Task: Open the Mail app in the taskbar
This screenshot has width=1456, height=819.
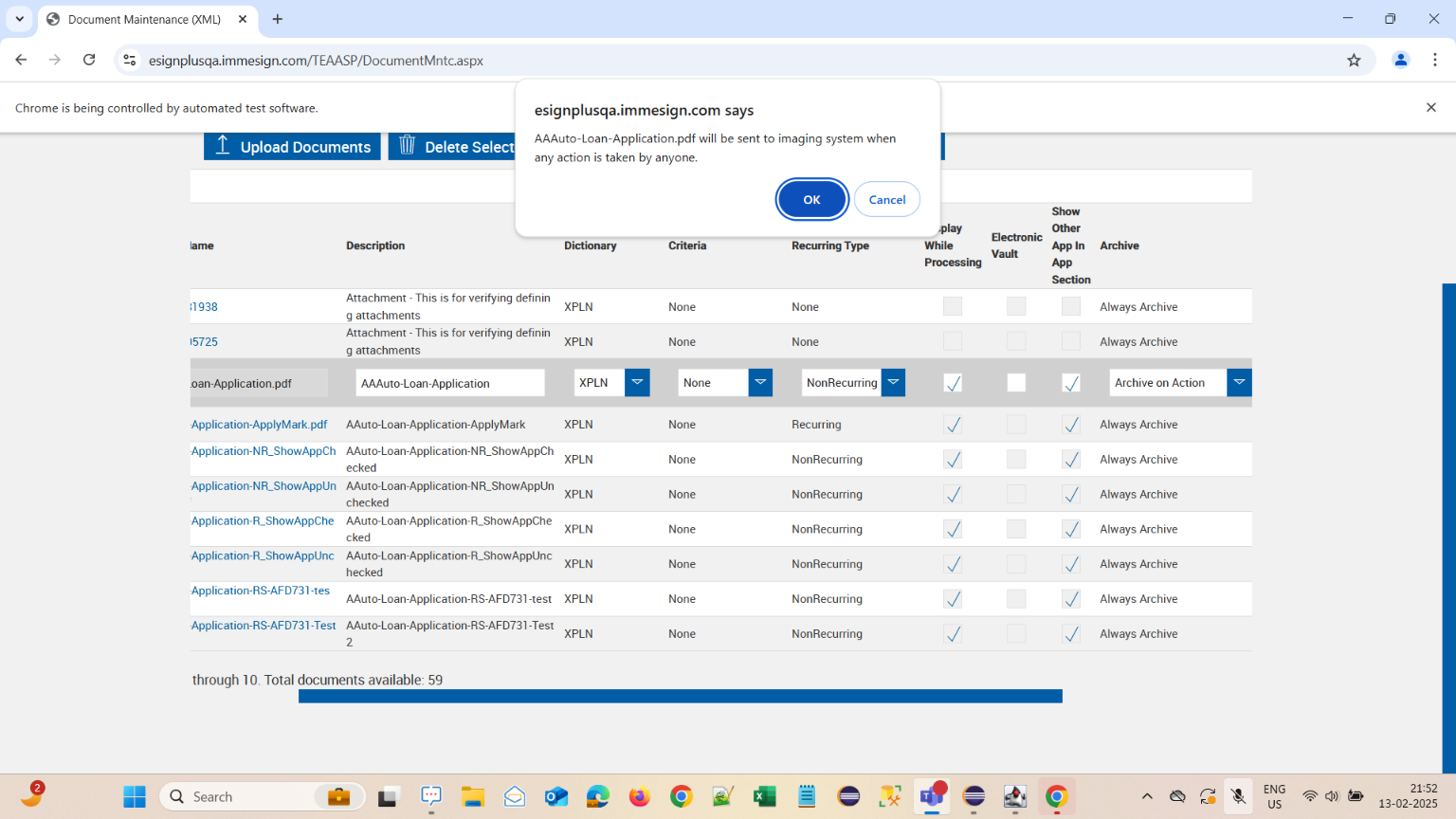Action: click(x=514, y=796)
